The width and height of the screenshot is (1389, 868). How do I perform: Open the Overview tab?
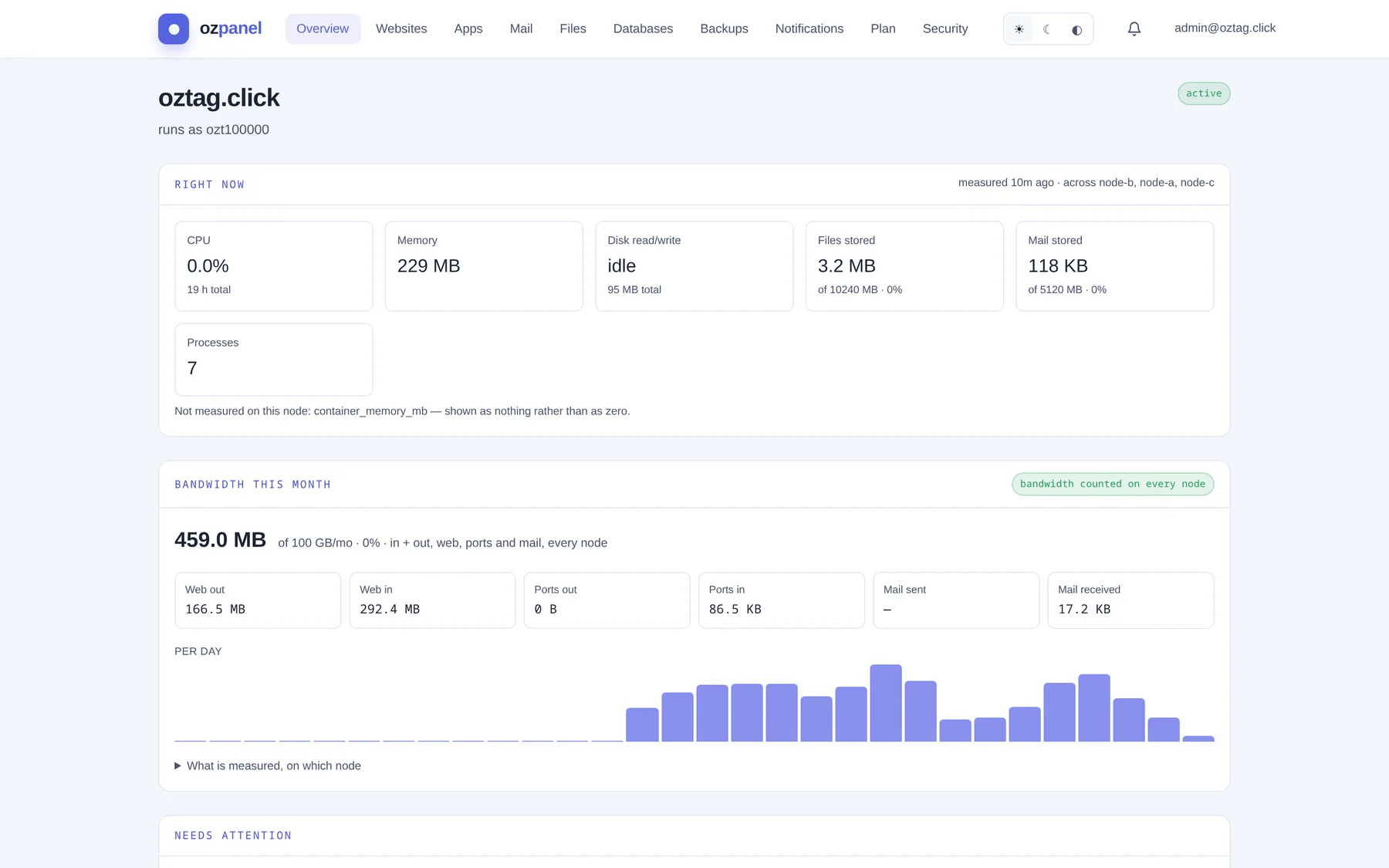pos(323,29)
